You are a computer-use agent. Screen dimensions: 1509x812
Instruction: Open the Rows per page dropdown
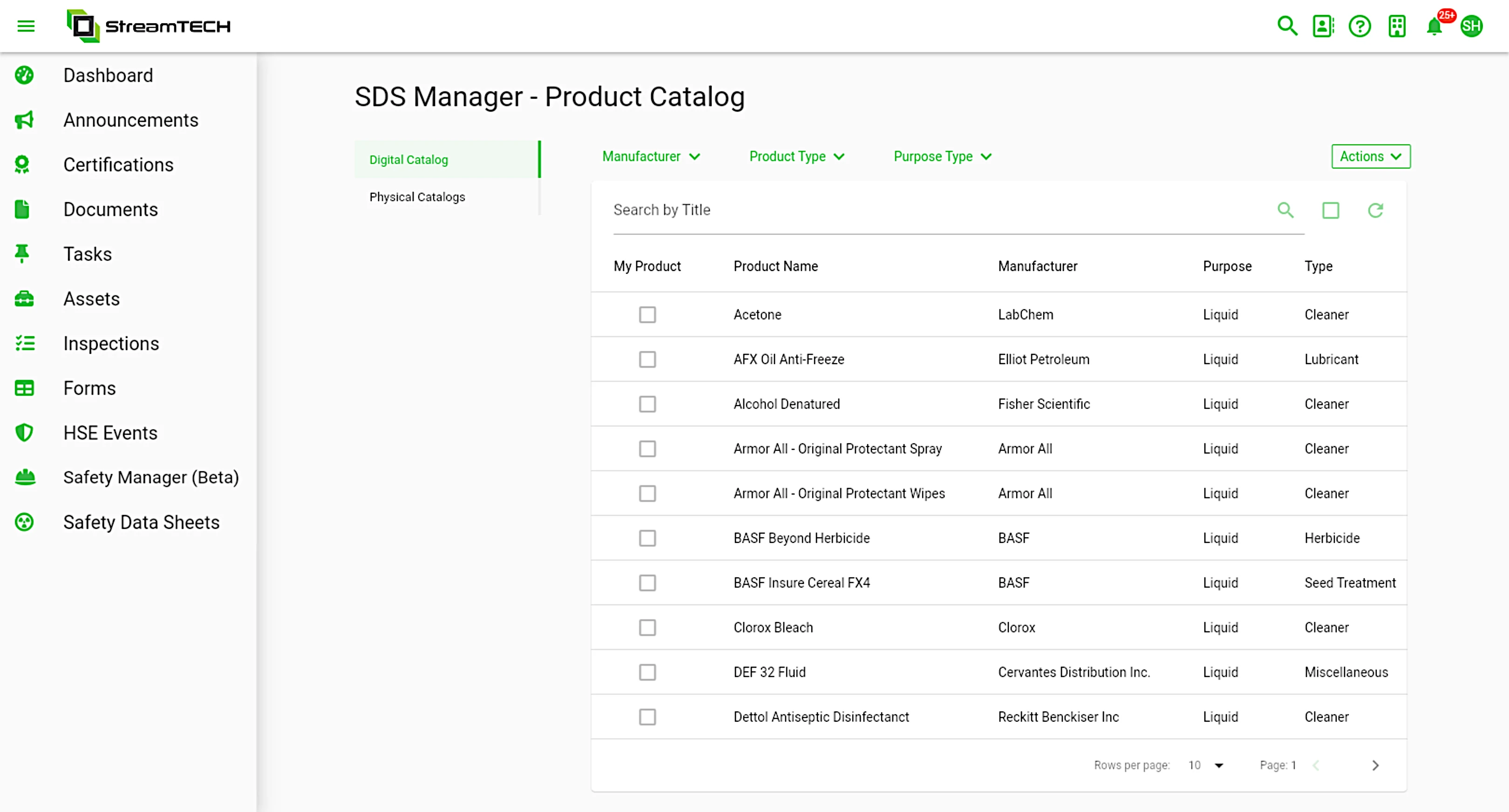coord(1206,765)
